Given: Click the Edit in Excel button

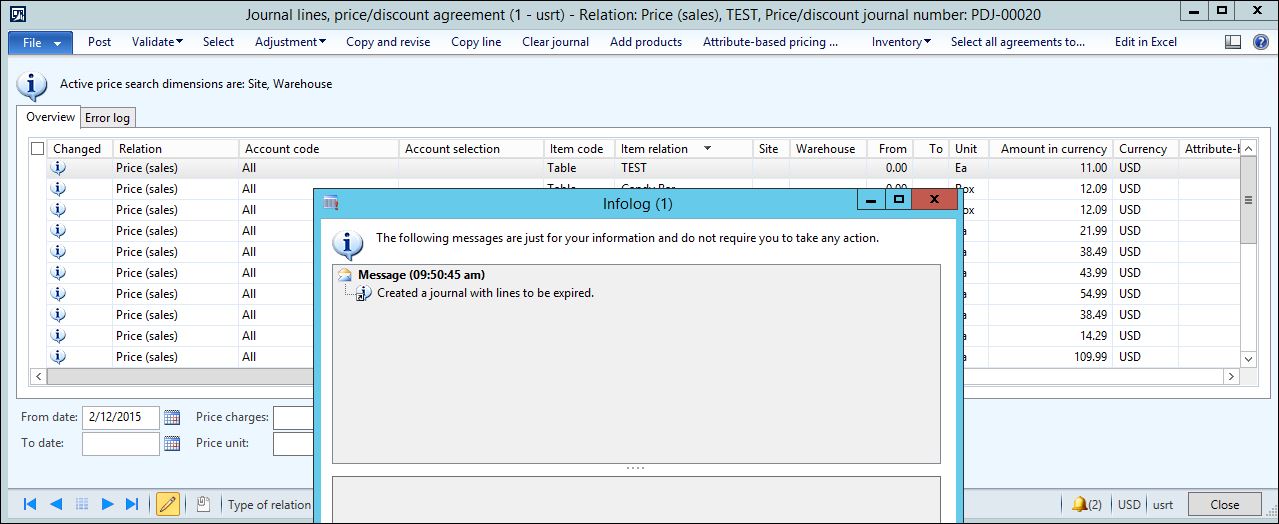Looking at the screenshot, I should [1145, 42].
